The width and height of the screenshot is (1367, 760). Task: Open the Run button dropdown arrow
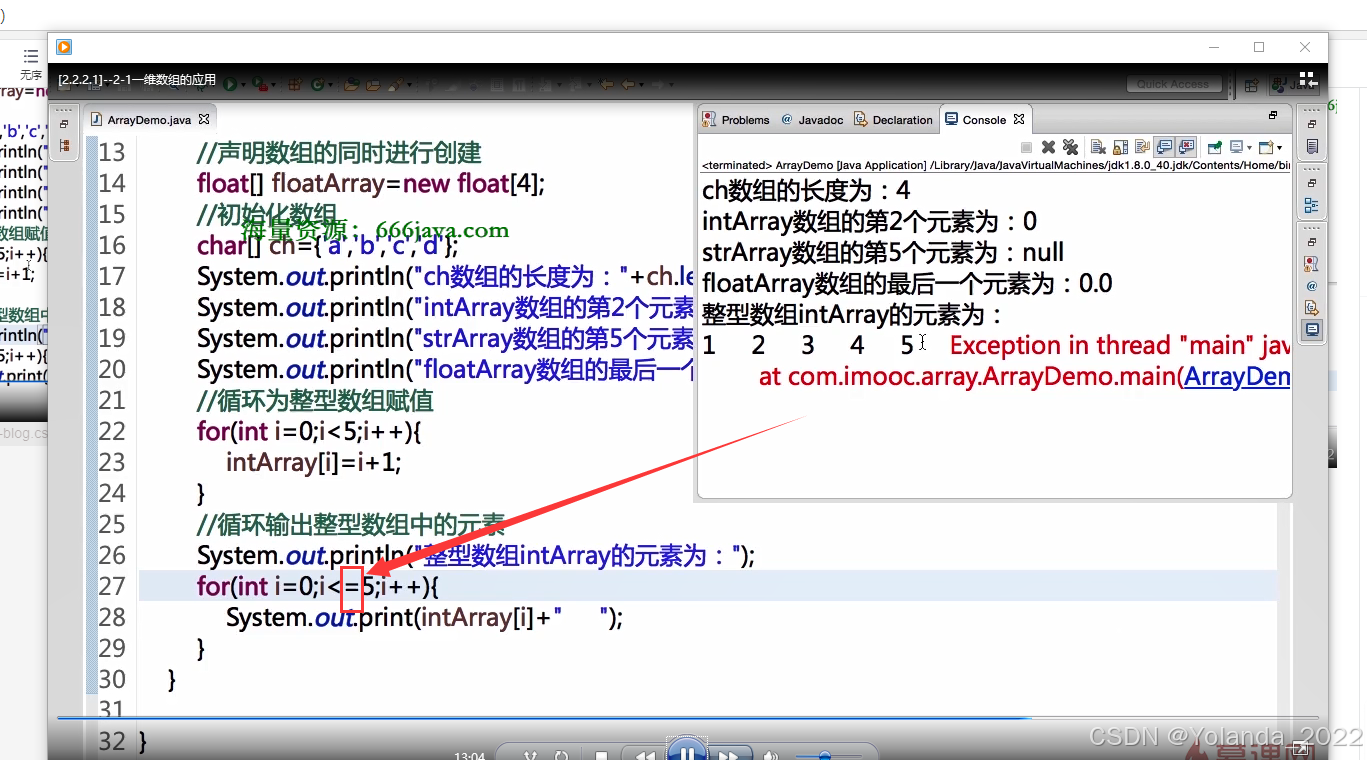(x=243, y=85)
